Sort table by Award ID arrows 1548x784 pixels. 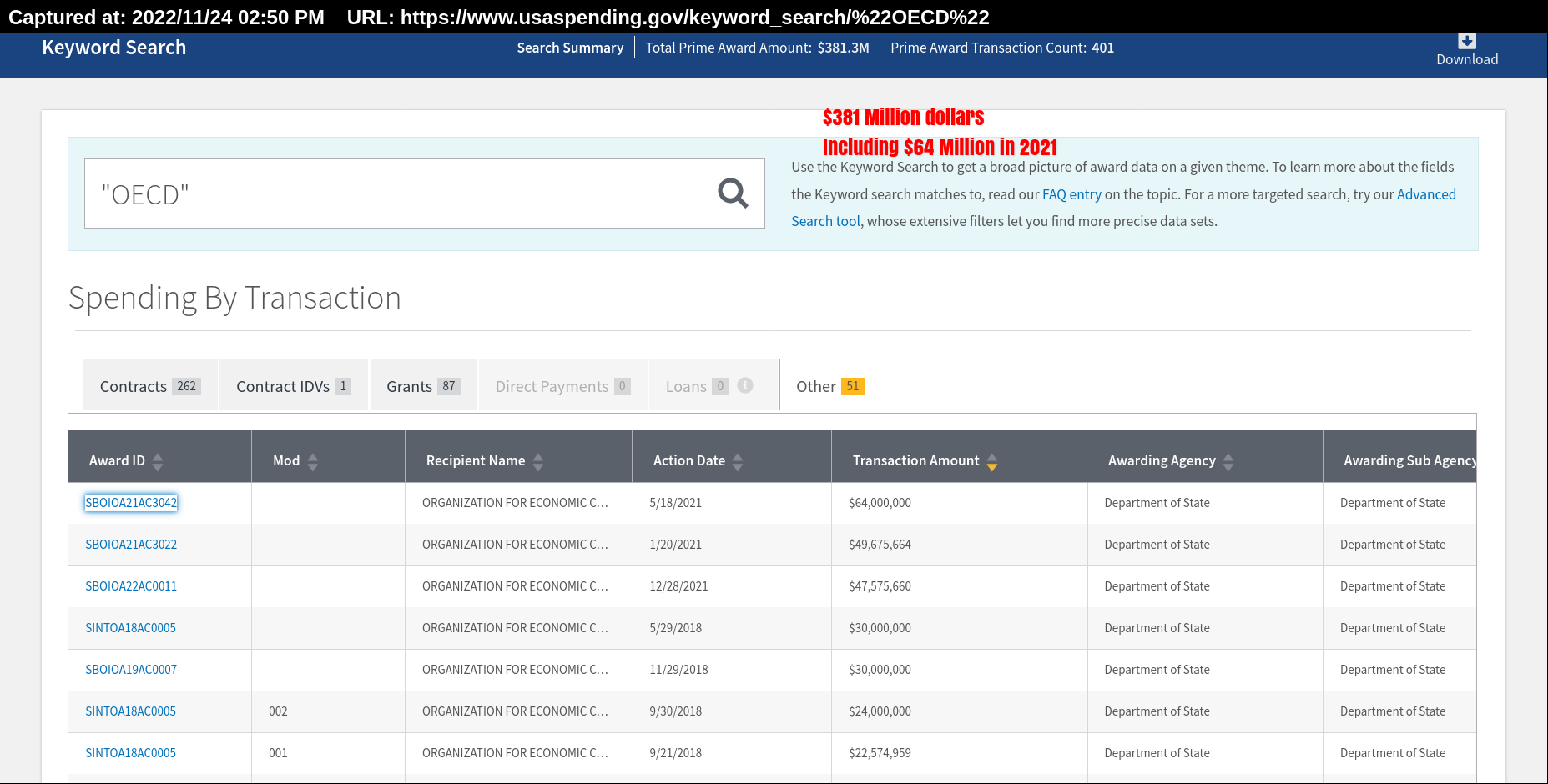tap(158, 461)
